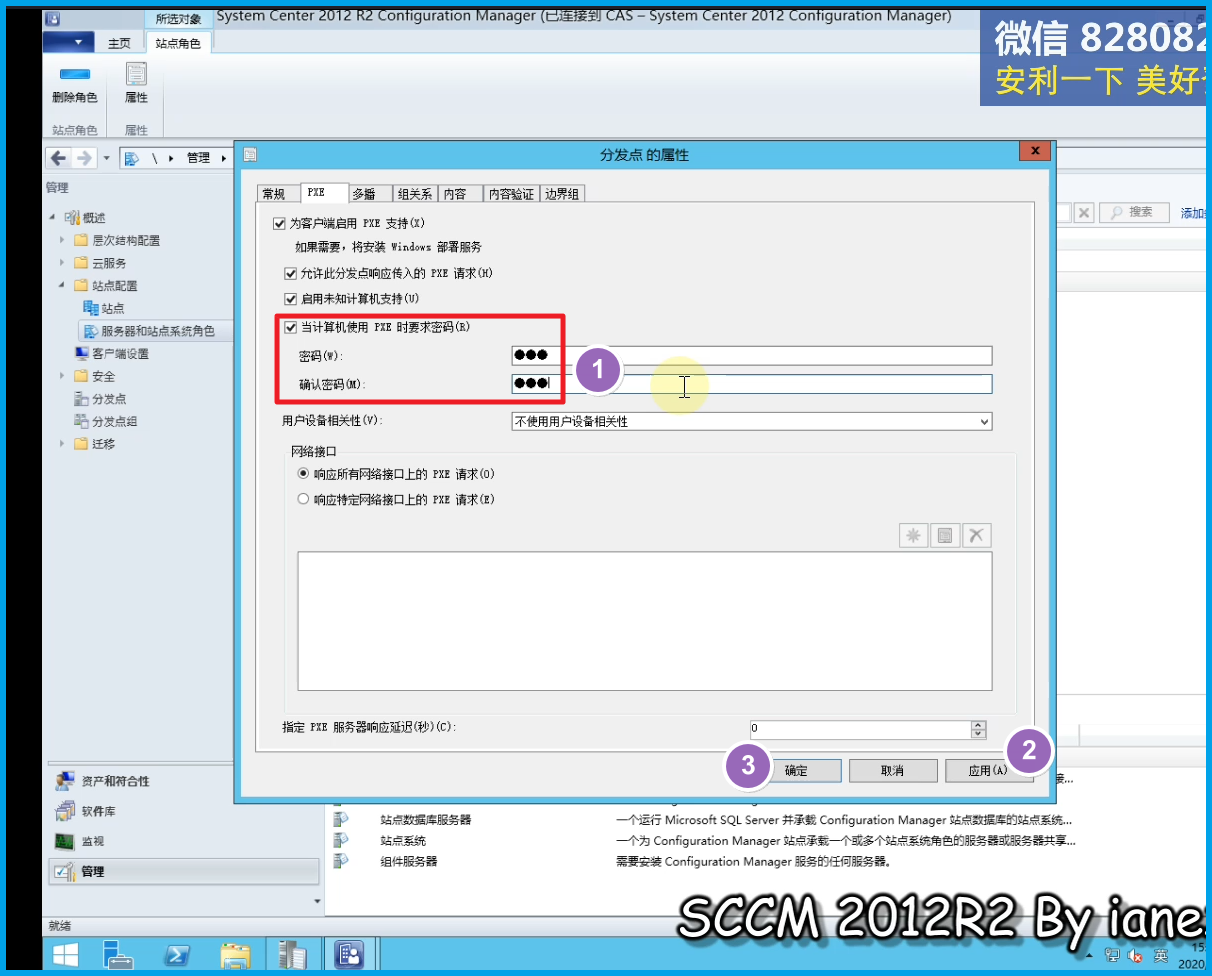
Task: Open Server Manager from taskbar
Action: click(x=119, y=954)
